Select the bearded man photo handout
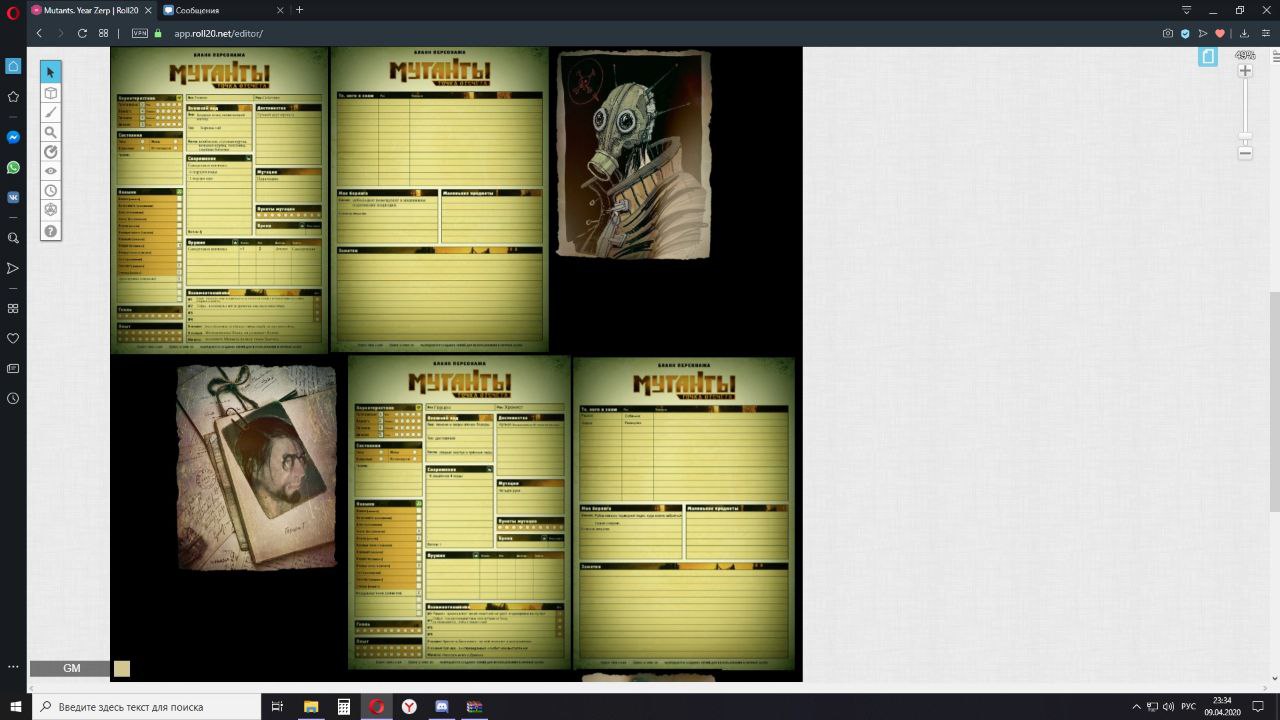This screenshot has width=1280, height=720. point(257,467)
